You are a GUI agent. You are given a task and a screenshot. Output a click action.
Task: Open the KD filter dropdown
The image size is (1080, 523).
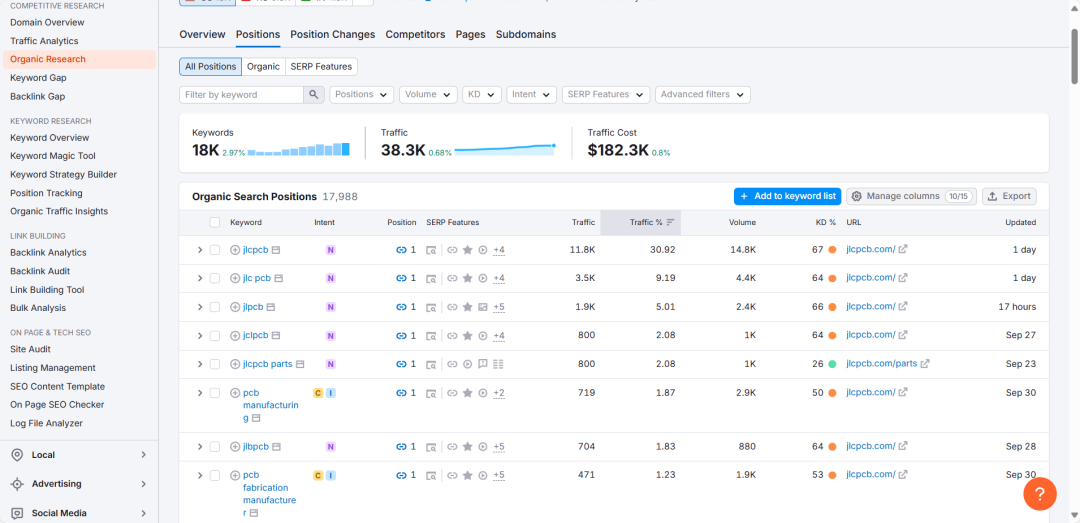coord(481,94)
